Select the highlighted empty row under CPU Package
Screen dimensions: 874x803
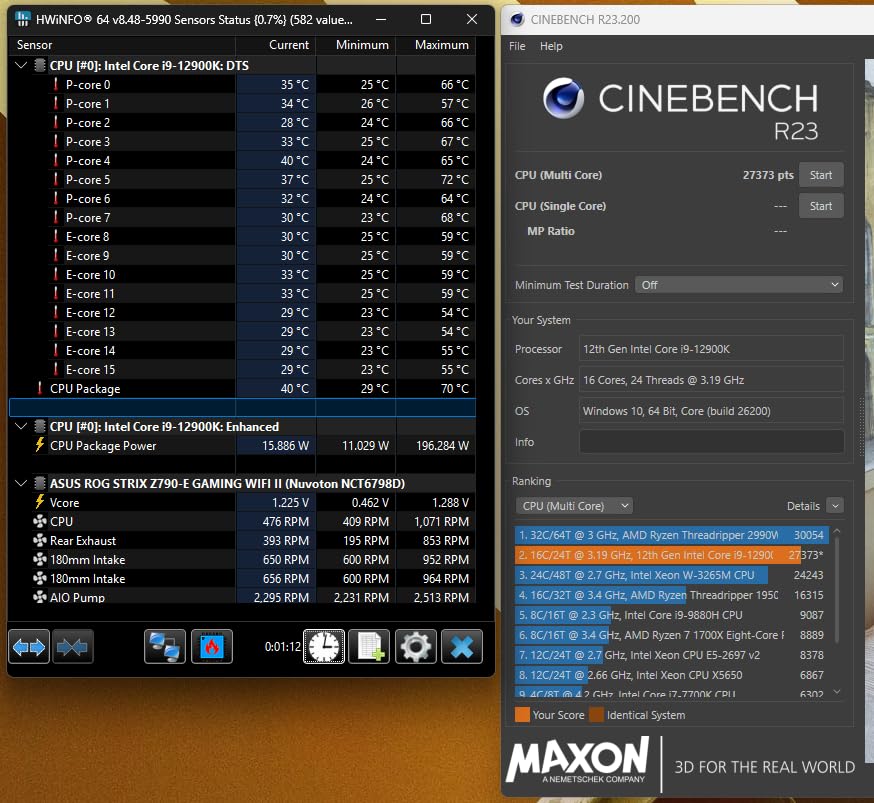(x=242, y=407)
